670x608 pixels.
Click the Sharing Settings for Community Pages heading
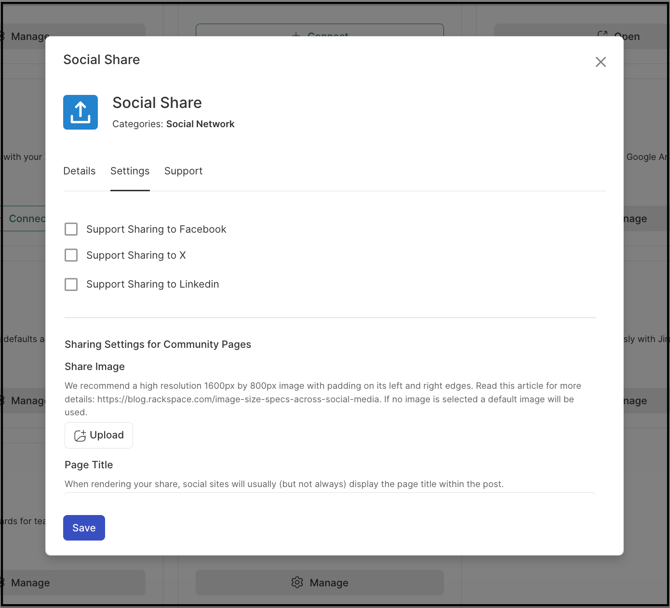pos(158,344)
